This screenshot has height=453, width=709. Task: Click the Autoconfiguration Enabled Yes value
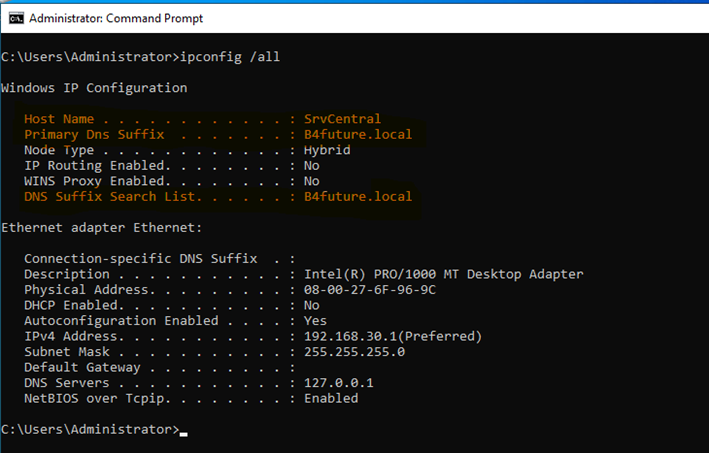point(315,321)
